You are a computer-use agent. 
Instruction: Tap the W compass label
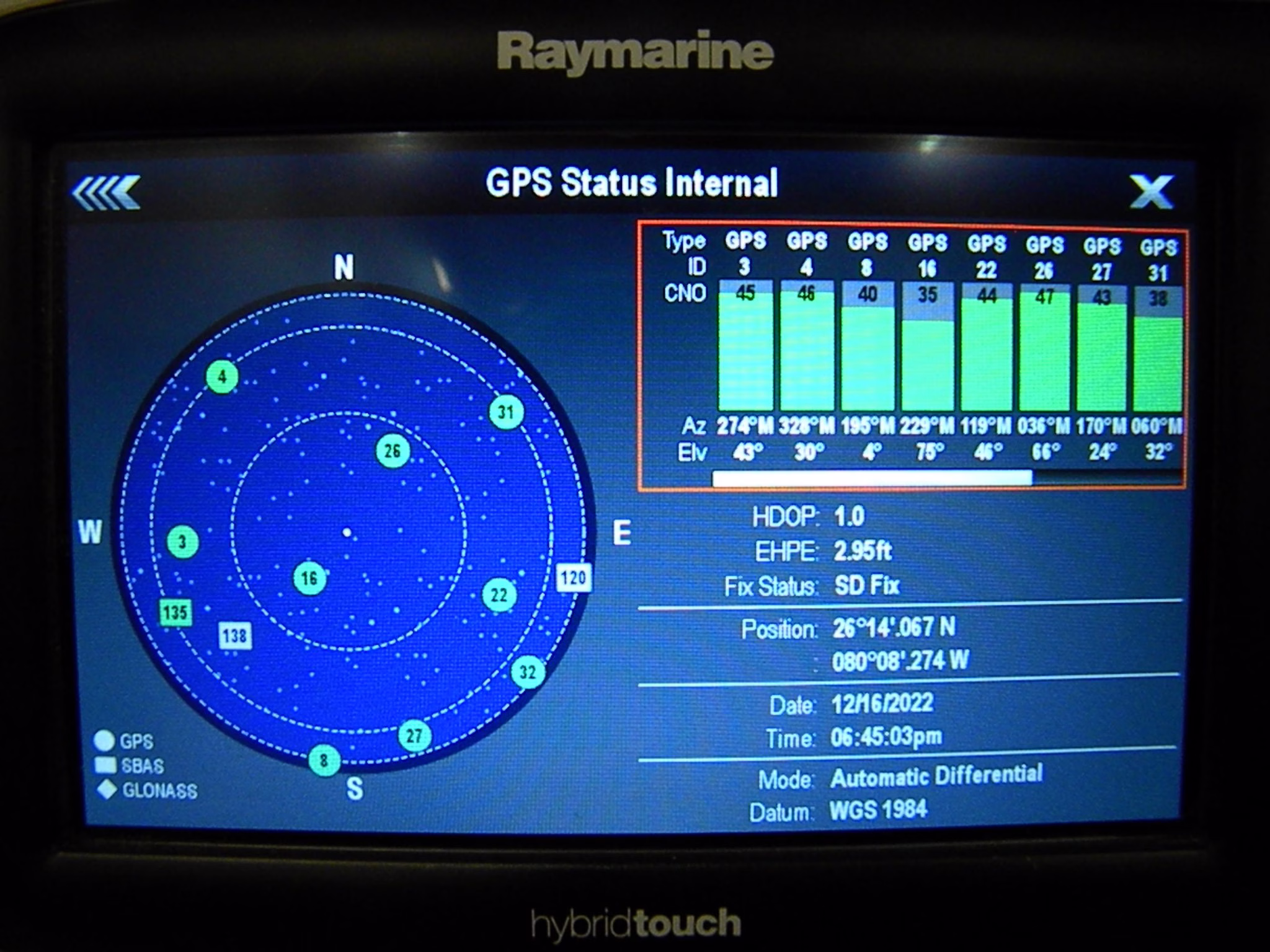point(91,532)
